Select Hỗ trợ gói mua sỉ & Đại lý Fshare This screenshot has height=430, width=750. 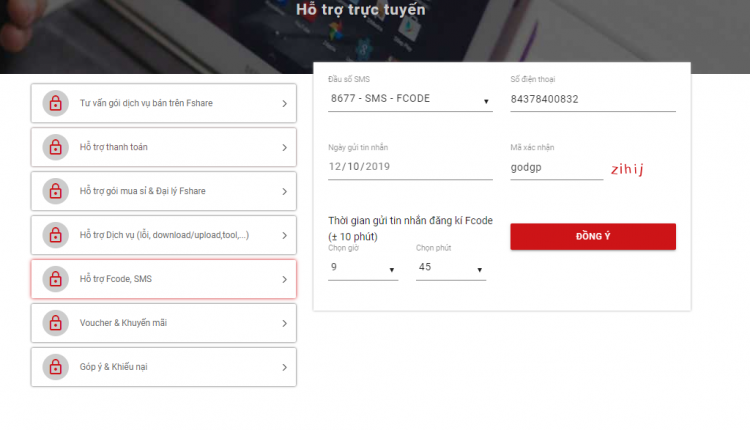coord(164,191)
